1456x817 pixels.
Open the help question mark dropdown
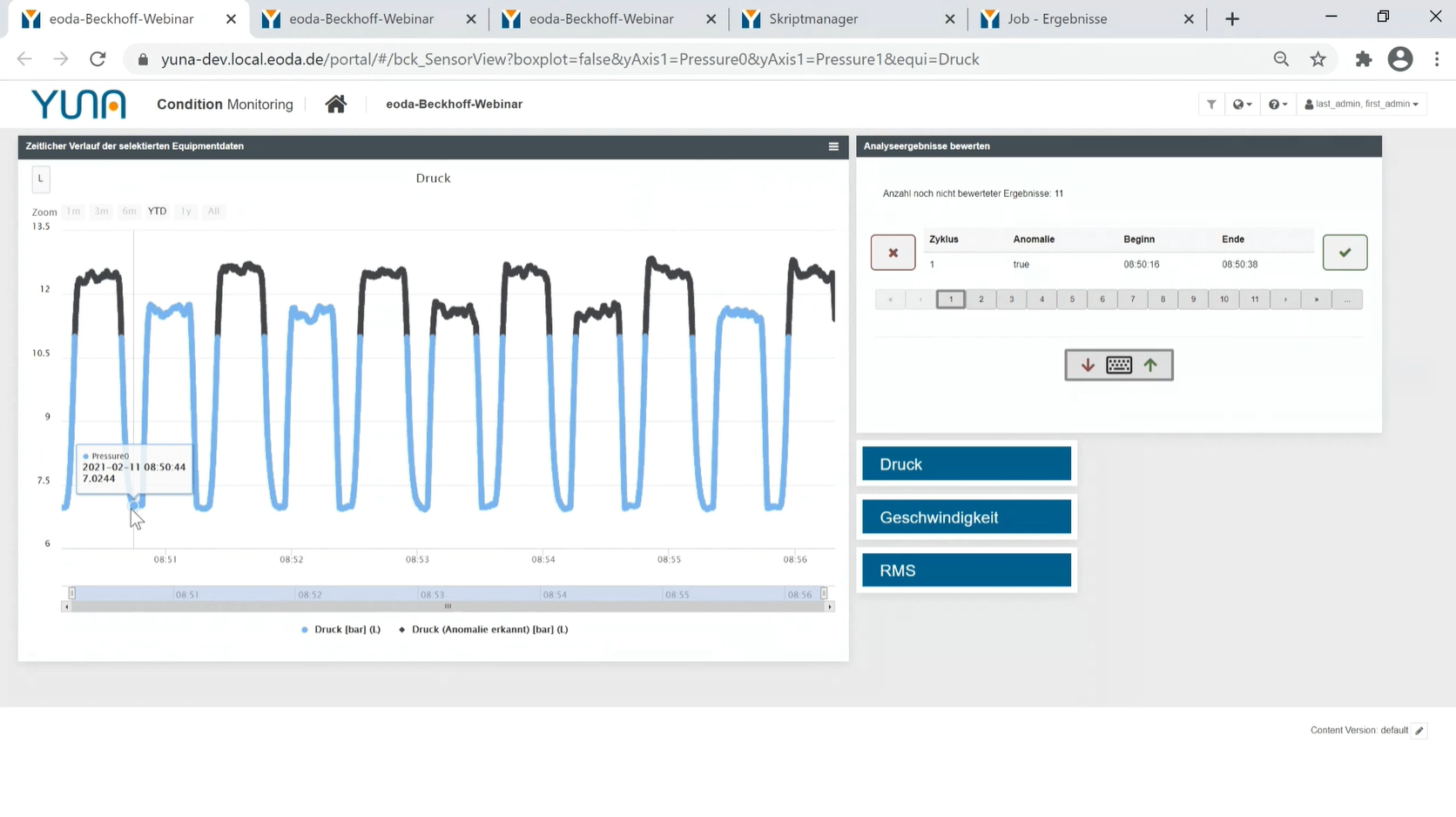(x=1277, y=105)
